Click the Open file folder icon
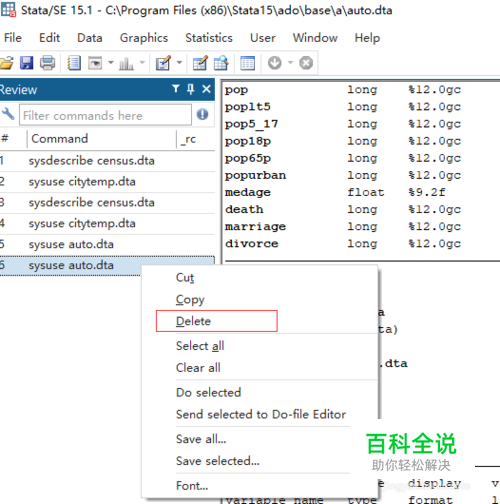 pos(7,63)
